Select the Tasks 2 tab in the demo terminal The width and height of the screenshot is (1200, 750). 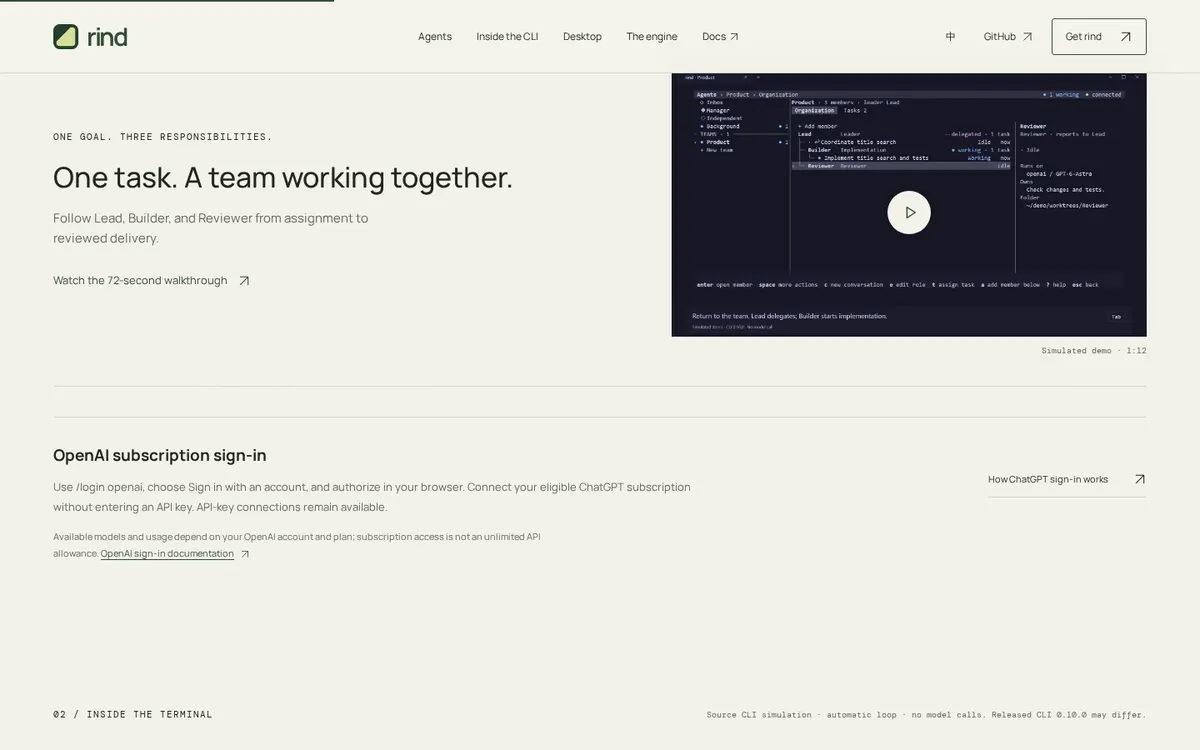855,110
